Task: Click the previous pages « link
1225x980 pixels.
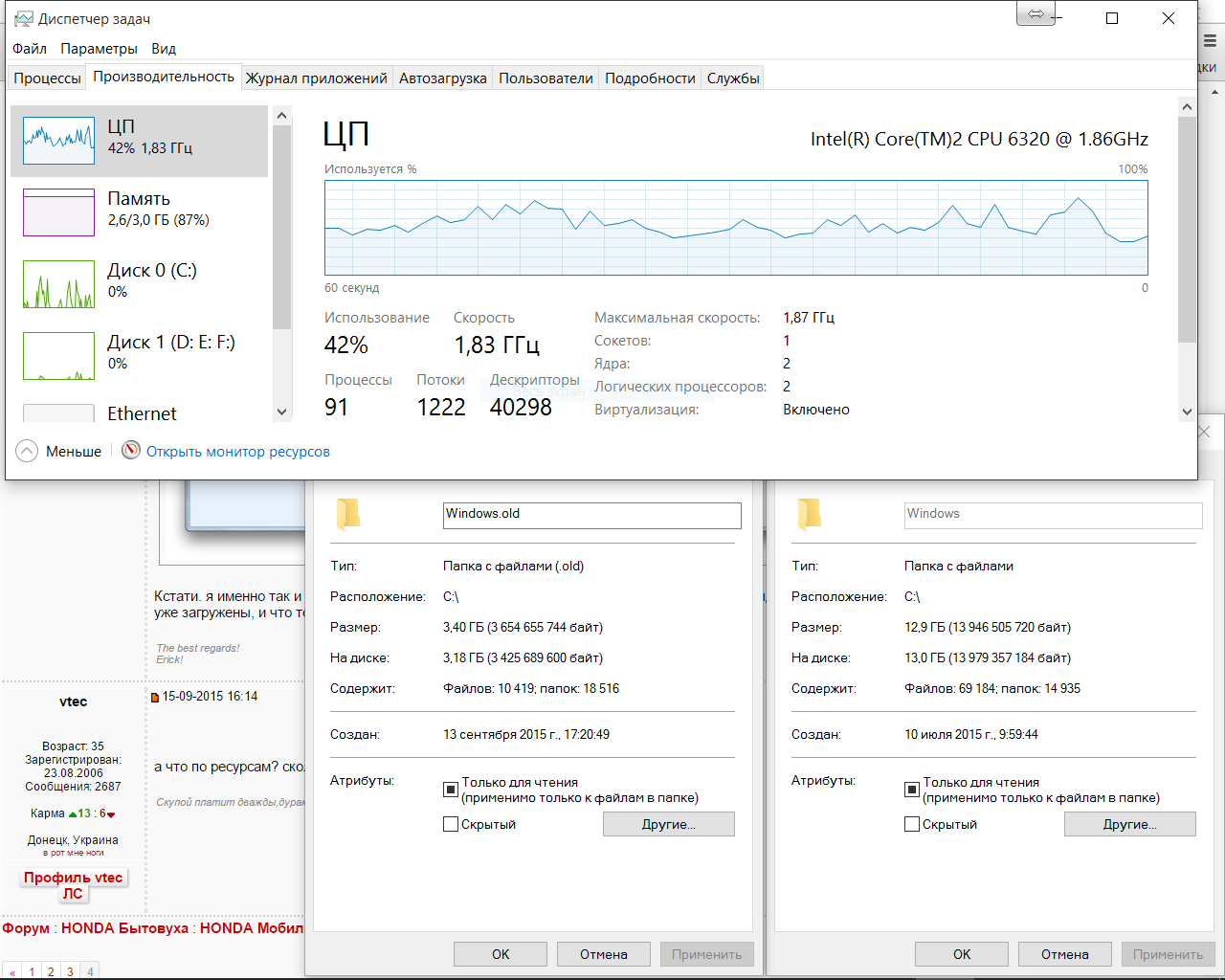Action: pos(12,971)
